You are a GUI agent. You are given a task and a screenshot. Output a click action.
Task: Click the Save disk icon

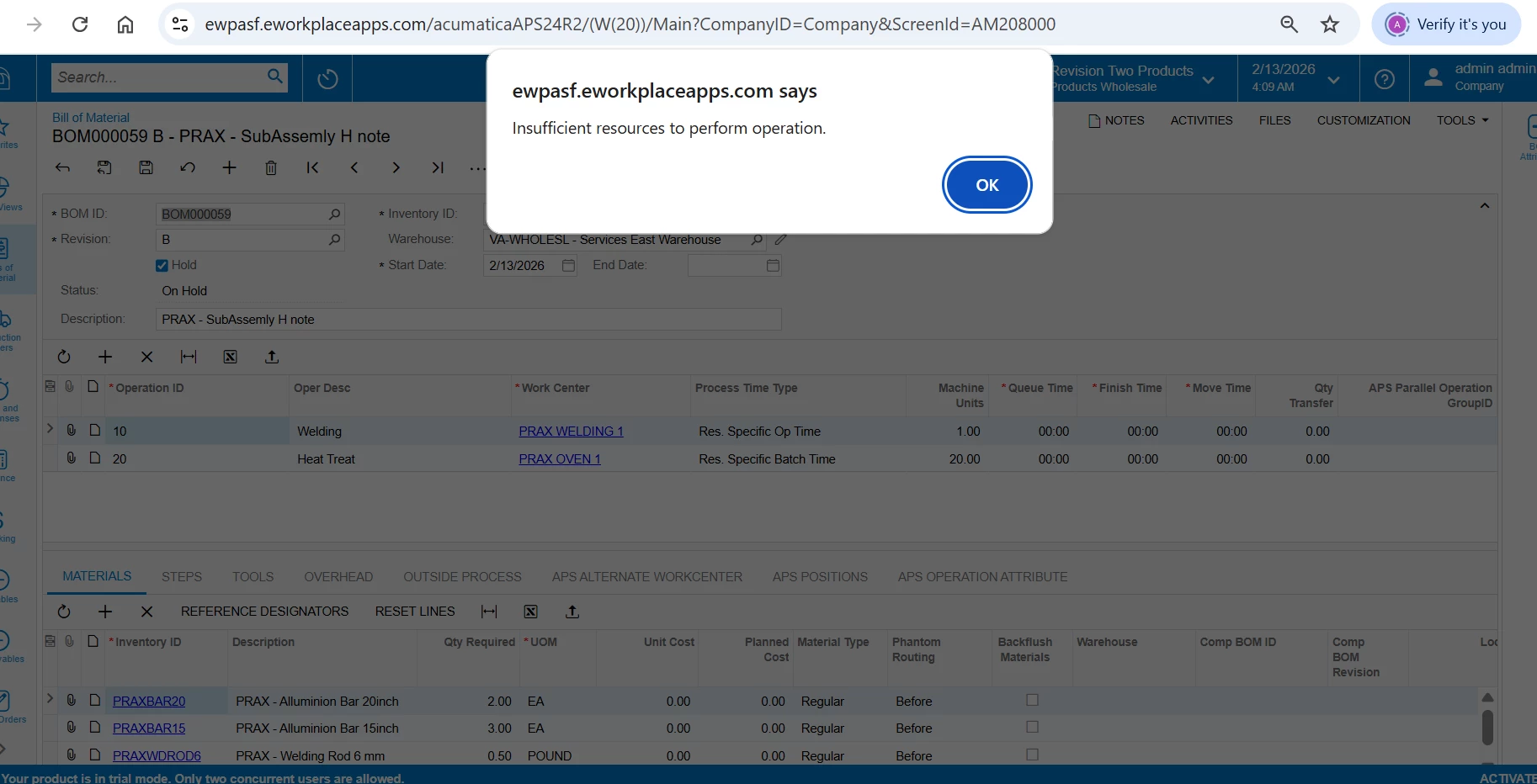click(x=146, y=167)
